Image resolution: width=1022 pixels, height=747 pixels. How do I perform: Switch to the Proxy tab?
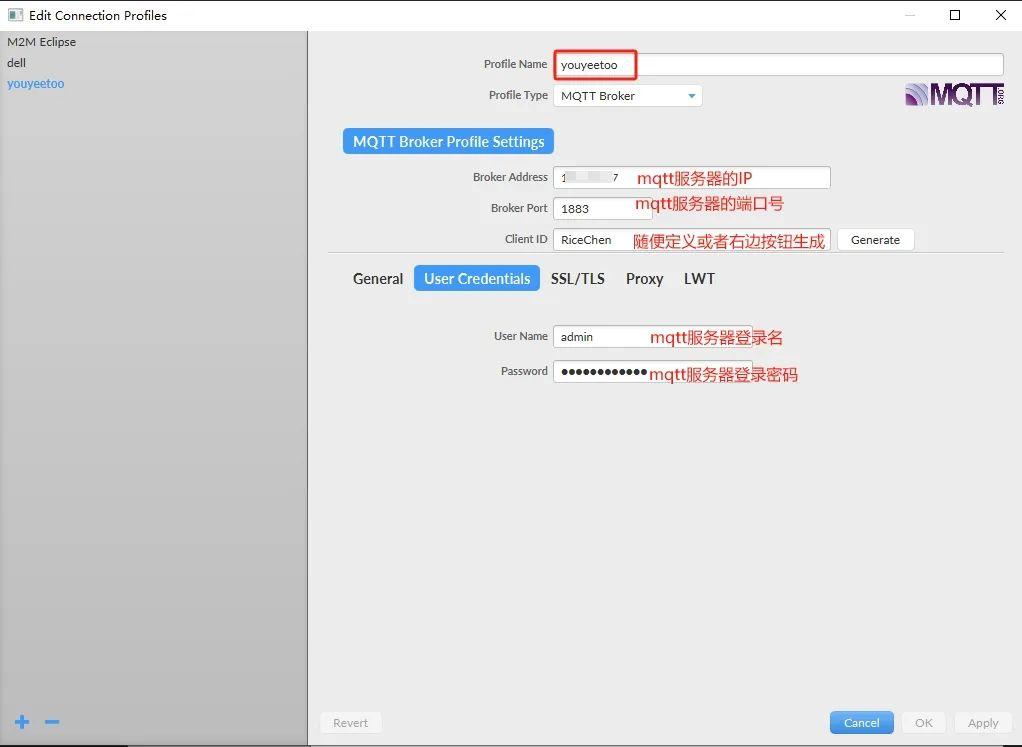pyautogui.click(x=645, y=278)
